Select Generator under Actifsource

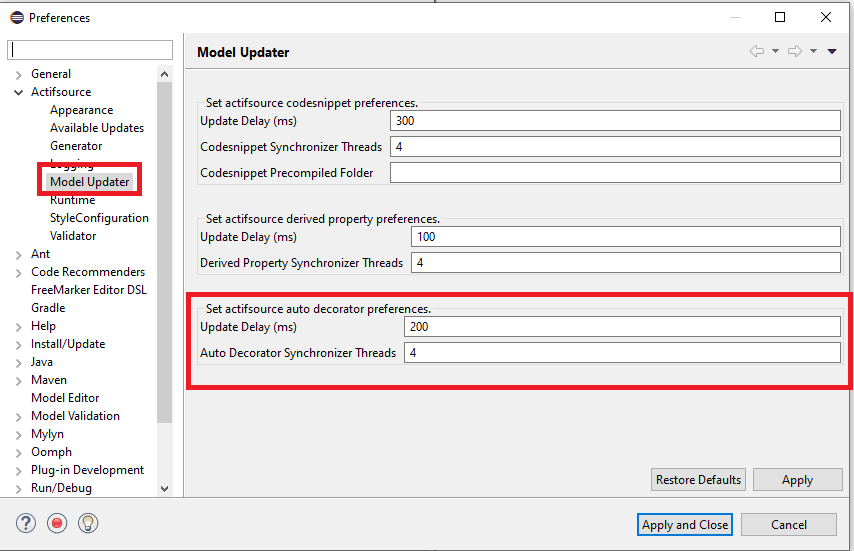(76, 146)
